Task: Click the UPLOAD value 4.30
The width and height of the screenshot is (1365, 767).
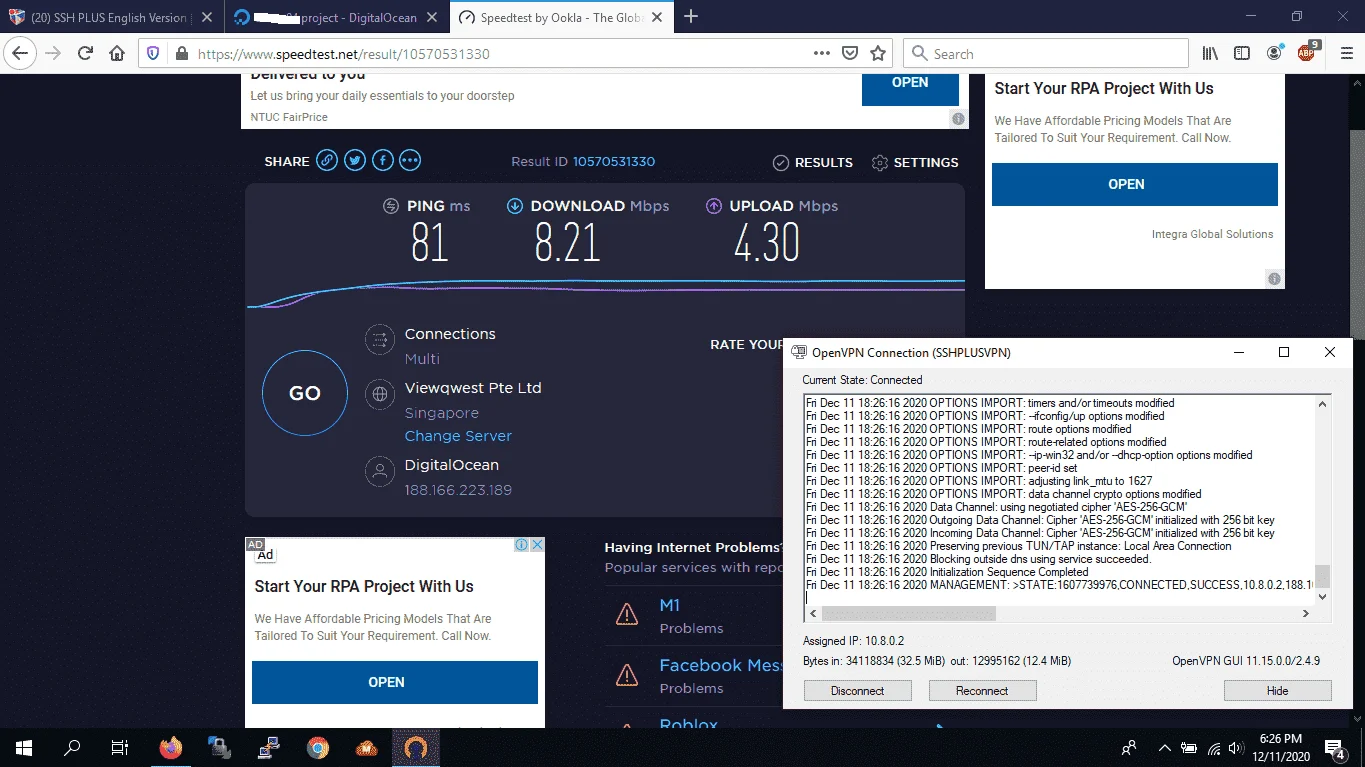Action: coord(767,243)
